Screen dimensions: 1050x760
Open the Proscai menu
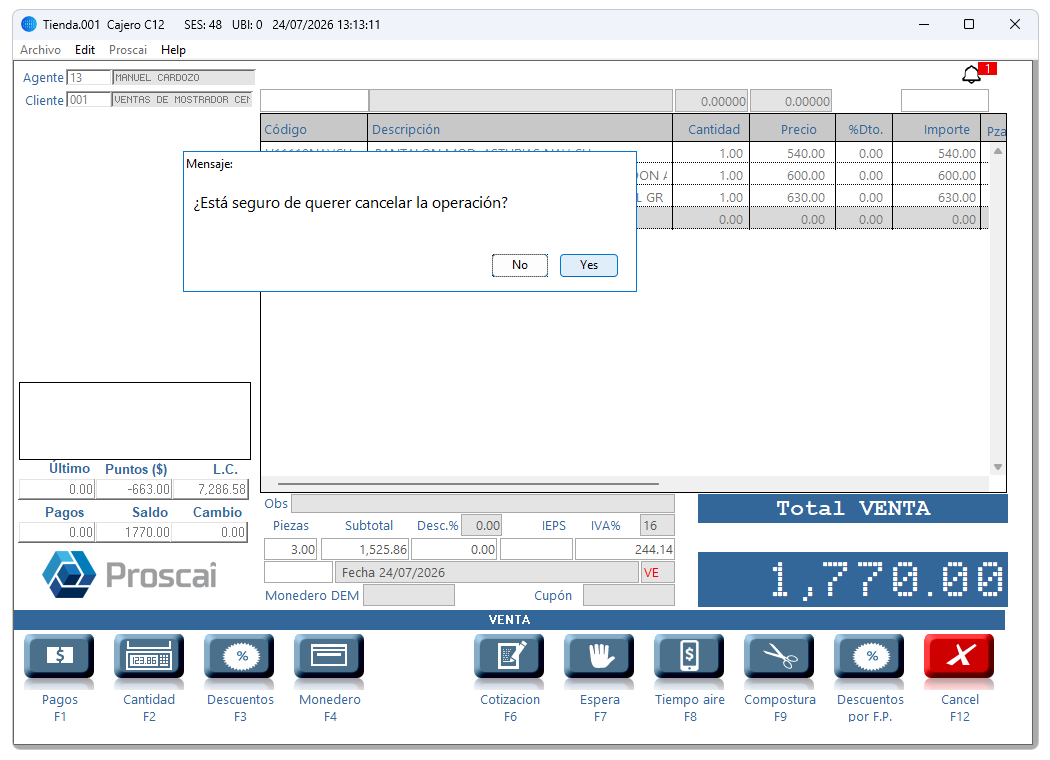click(x=128, y=50)
